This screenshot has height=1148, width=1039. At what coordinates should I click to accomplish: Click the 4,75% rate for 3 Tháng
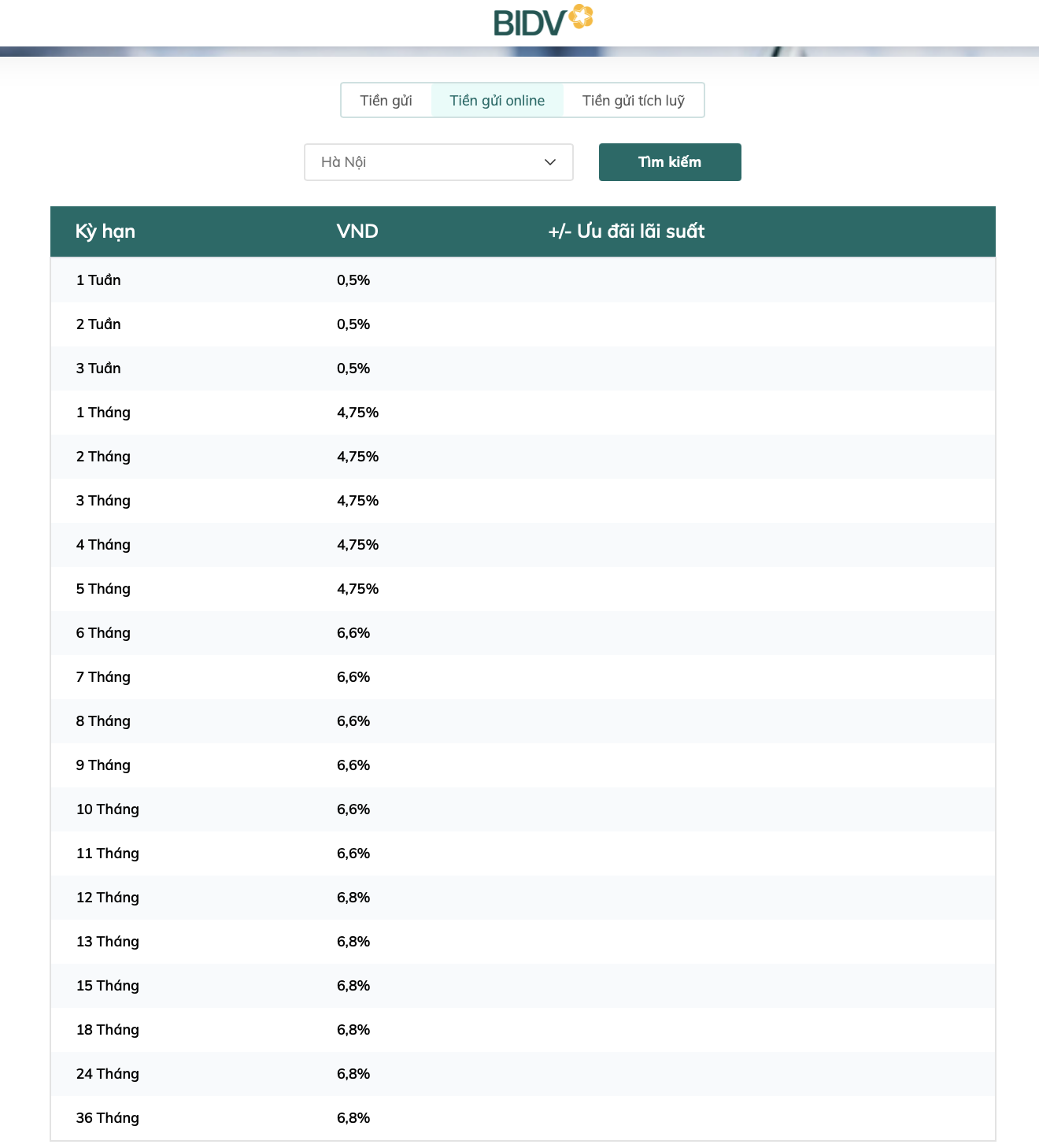pyautogui.click(x=358, y=501)
